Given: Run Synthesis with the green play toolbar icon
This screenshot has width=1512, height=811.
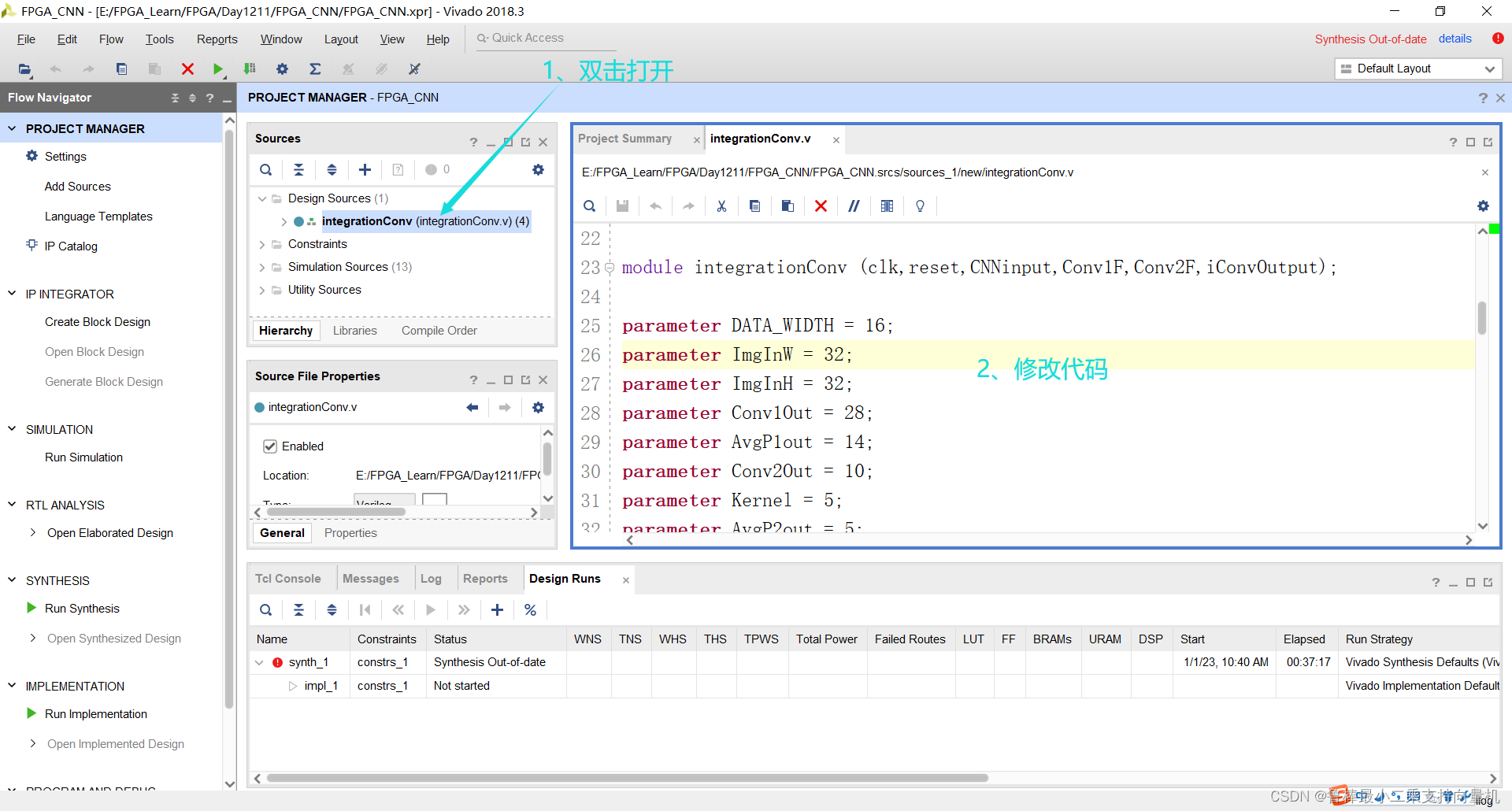Looking at the screenshot, I should coord(219,69).
